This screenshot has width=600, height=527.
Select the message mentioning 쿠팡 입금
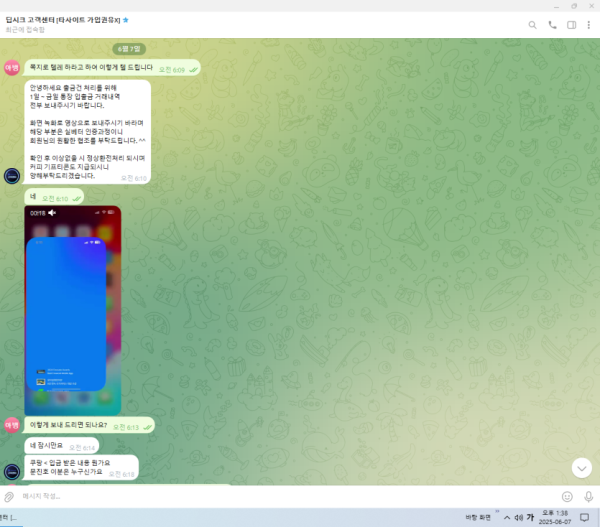coord(81,467)
